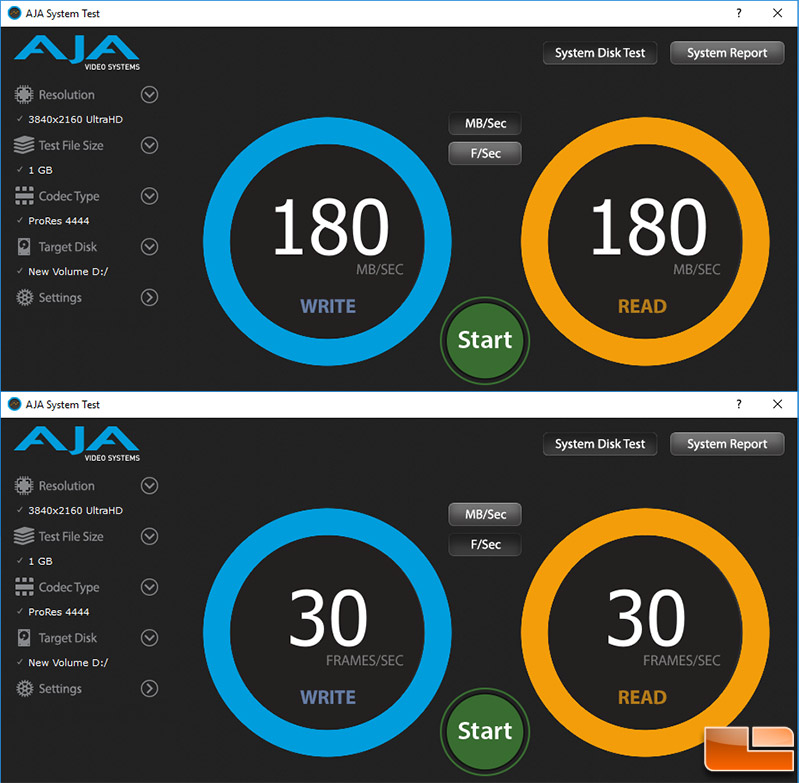Select 1 GB file size value in top window
The height and width of the screenshot is (783, 800).
(x=40, y=170)
